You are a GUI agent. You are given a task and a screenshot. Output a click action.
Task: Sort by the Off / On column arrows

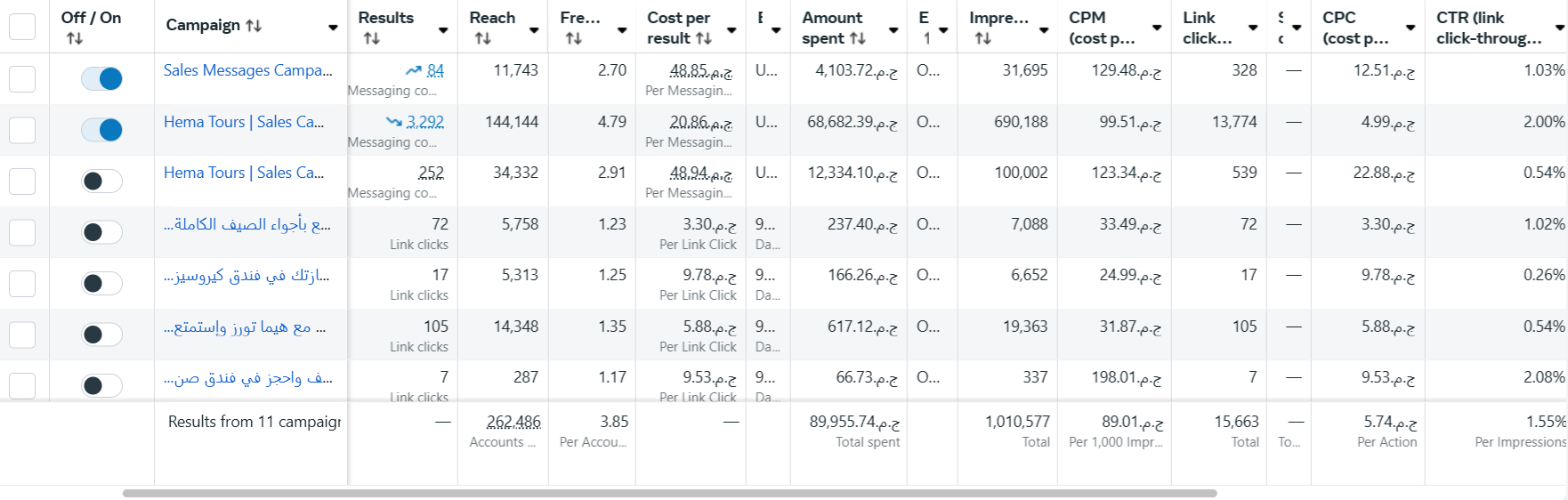click(75, 38)
